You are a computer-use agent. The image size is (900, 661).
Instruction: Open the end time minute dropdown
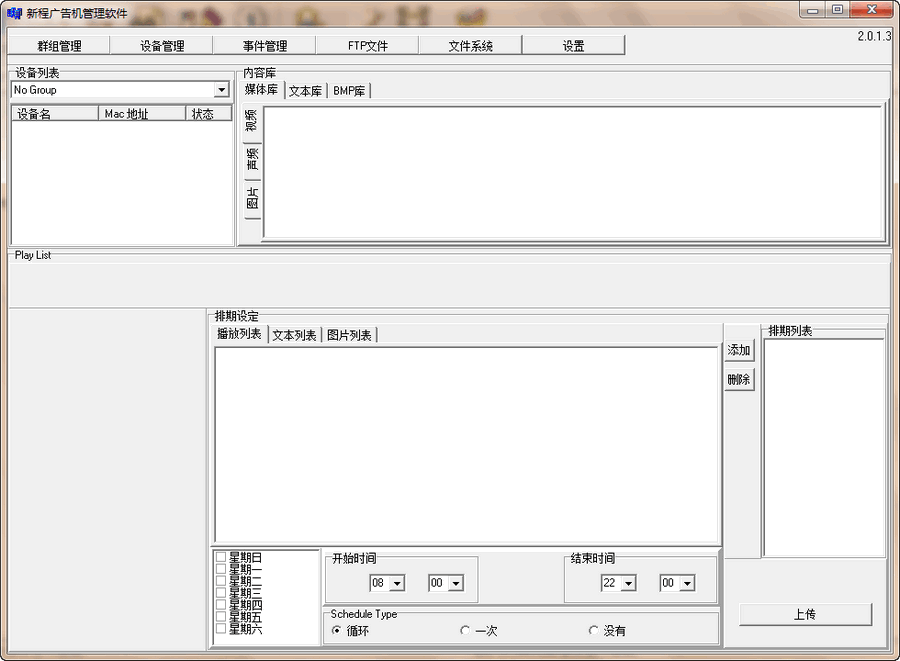point(687,583)
